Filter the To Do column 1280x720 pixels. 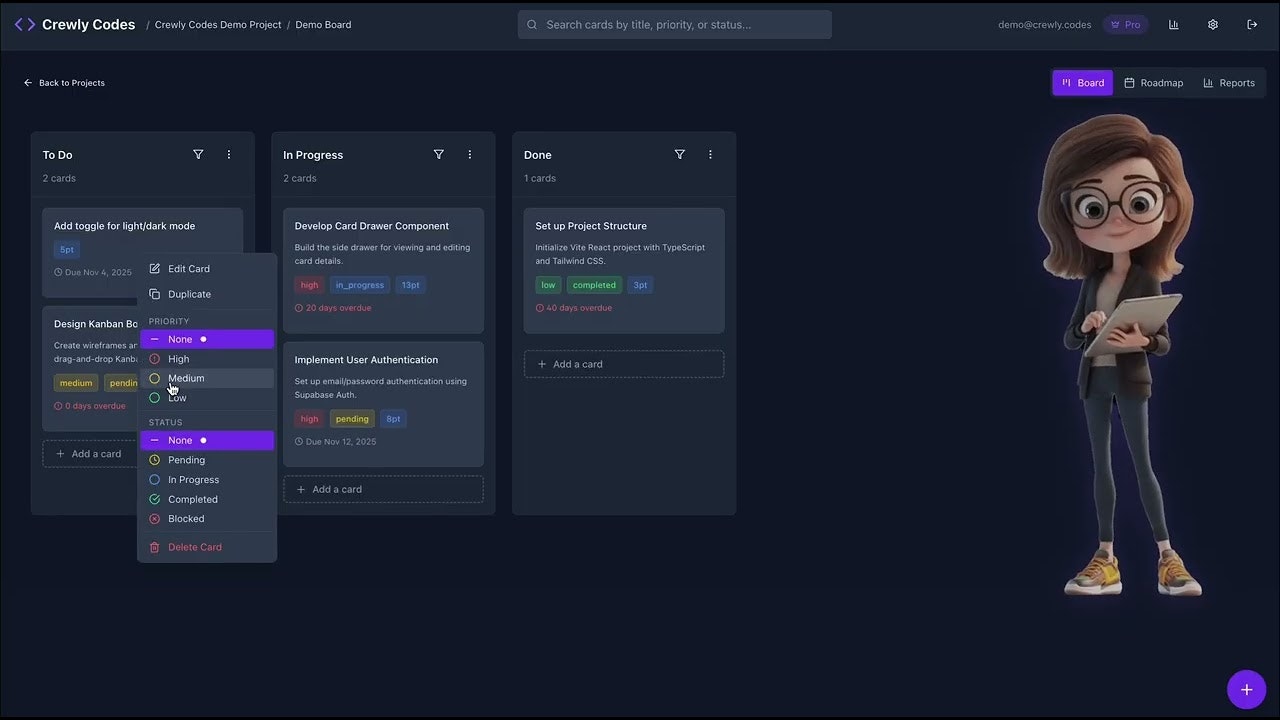click(198, 154)
